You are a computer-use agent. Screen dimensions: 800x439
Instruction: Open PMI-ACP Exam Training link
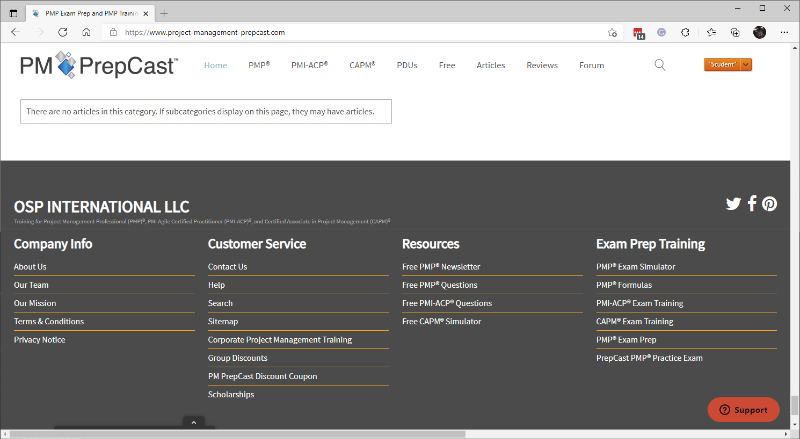(640, 303)
